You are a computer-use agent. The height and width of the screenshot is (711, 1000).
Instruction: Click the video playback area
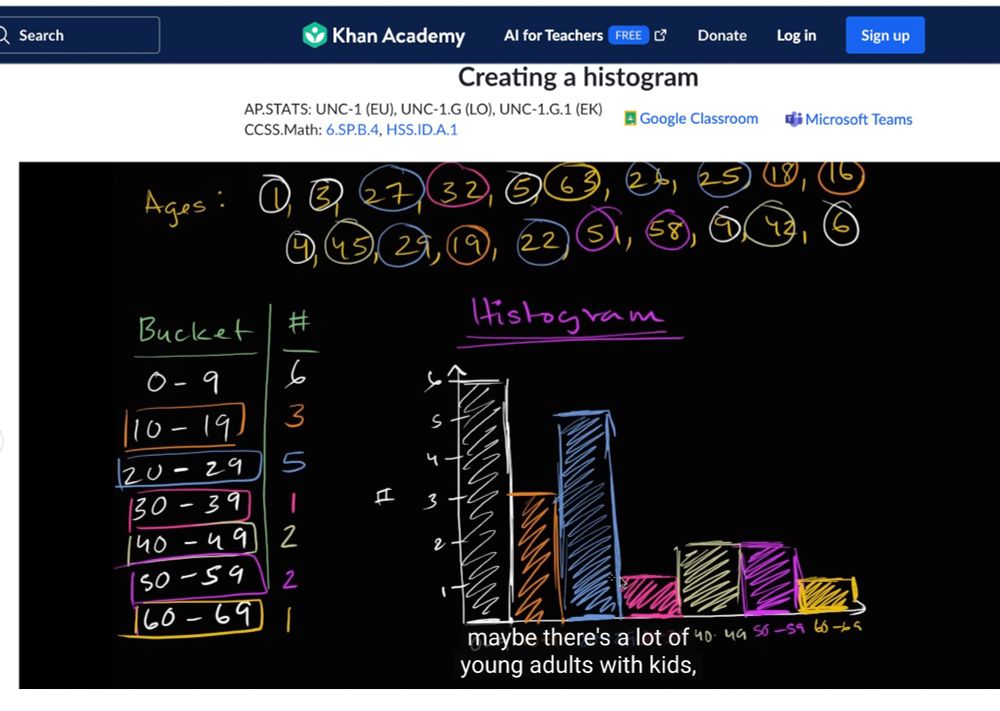pos(500,420)
